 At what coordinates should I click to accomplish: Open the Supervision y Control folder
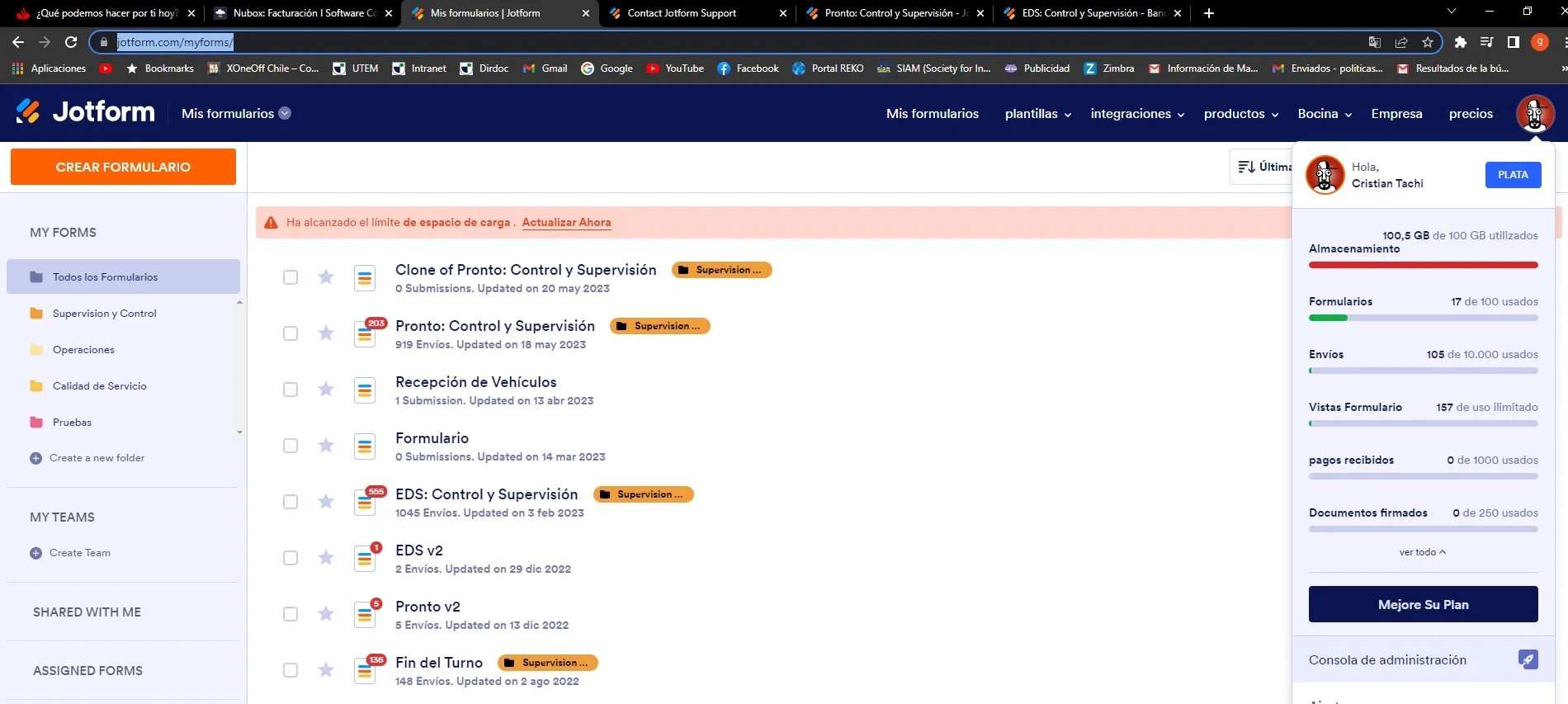104,314
